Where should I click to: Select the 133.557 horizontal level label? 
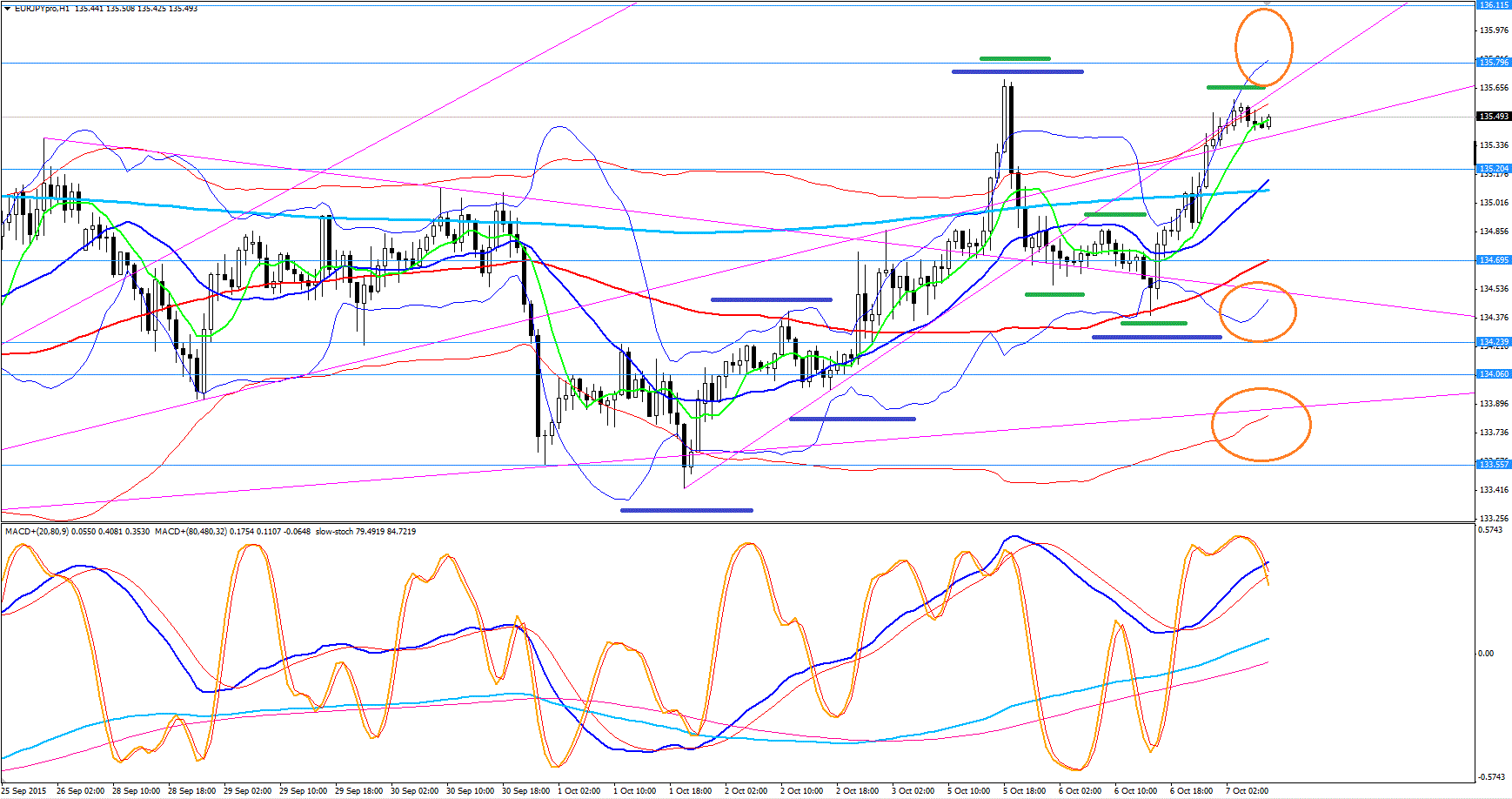1494,465
